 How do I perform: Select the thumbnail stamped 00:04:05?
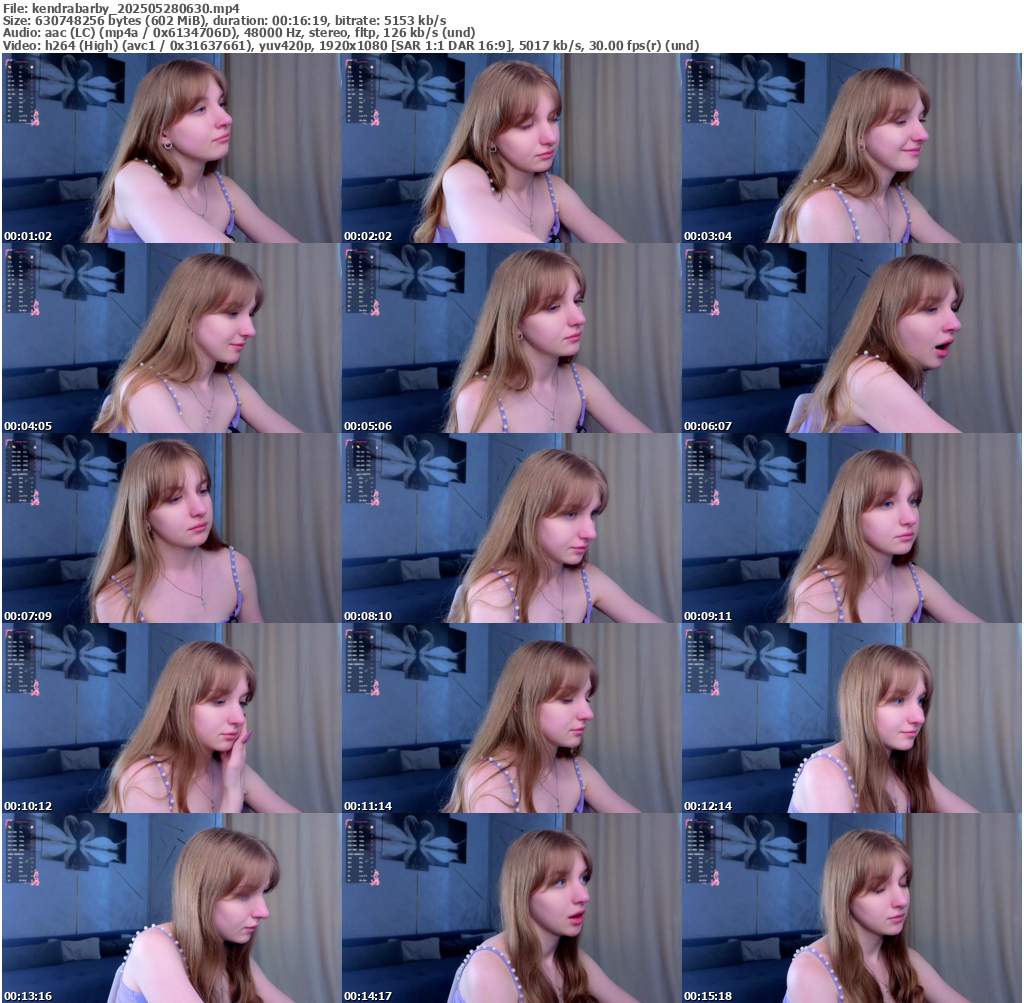(x=171, y=338)
